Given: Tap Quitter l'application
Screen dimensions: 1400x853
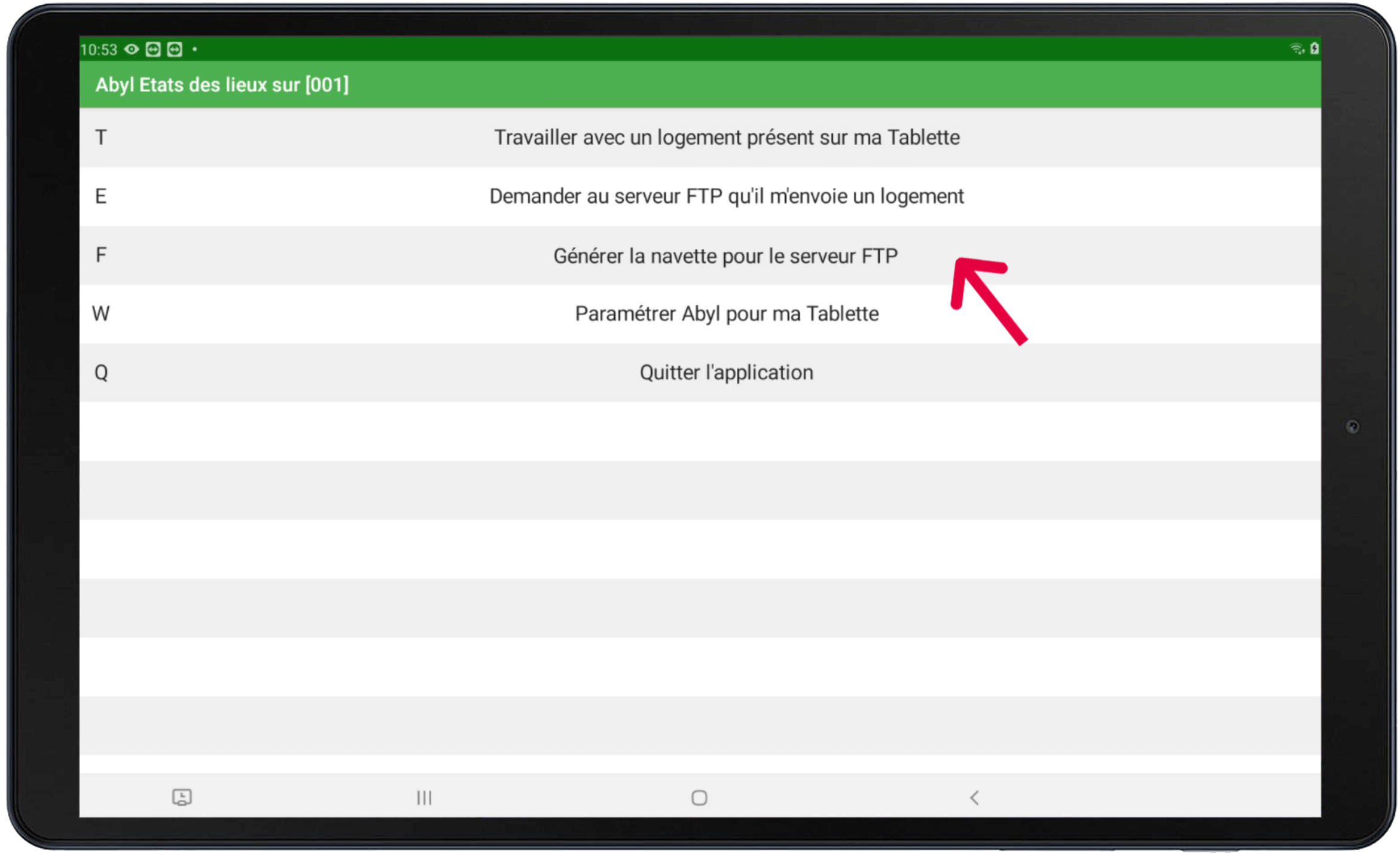Looking at the screenshot, I should [726, 373].
